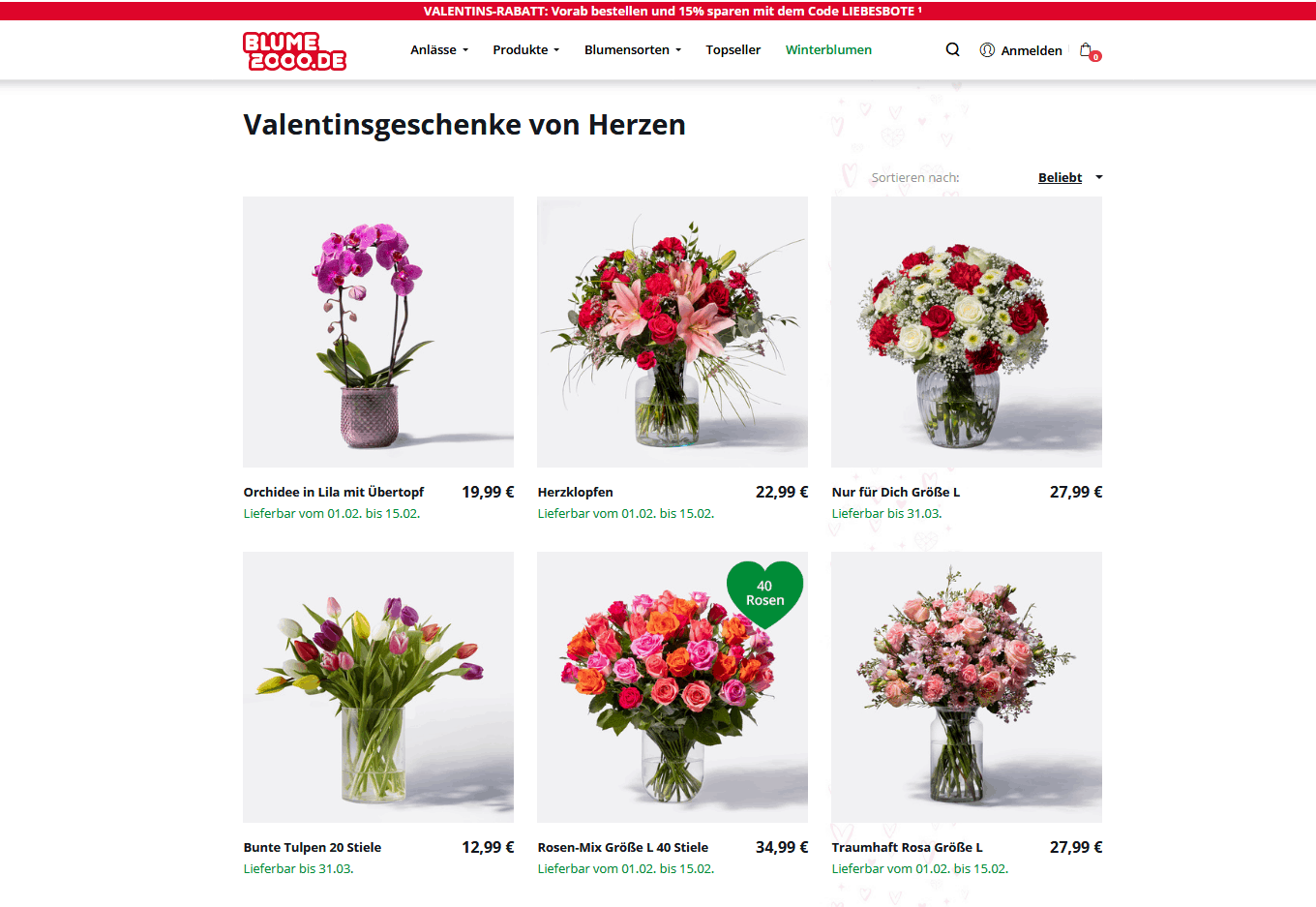Open Traumhaft Rosa Größe L image
1316x907 pixels.
pos(967,687)
